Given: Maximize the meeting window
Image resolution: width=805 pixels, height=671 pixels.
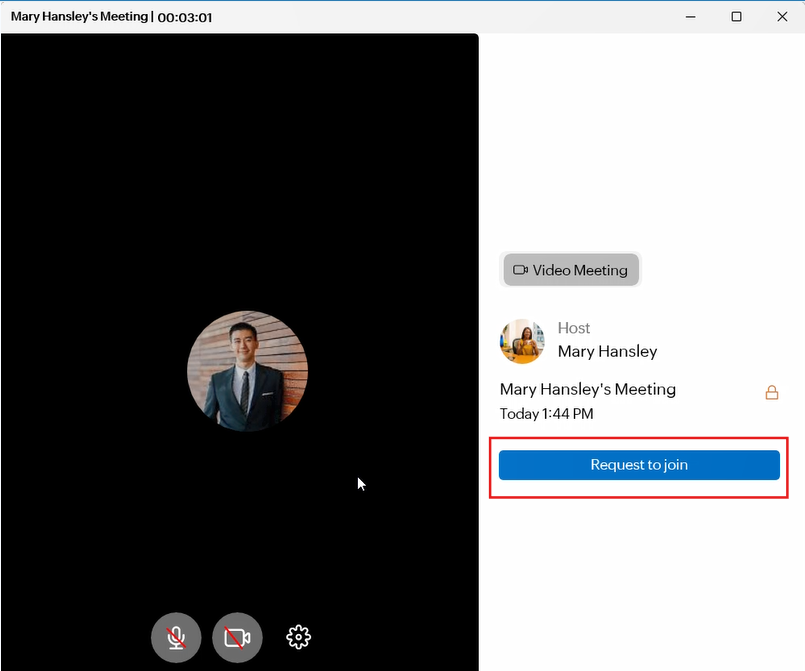Looking at the screenshot, I should click(736, 17).
